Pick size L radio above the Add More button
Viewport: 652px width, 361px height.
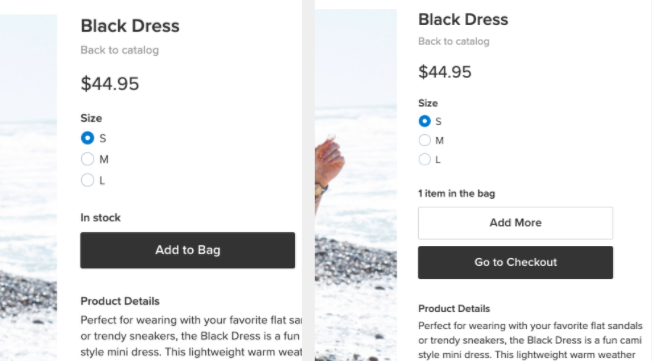(425, 159)
